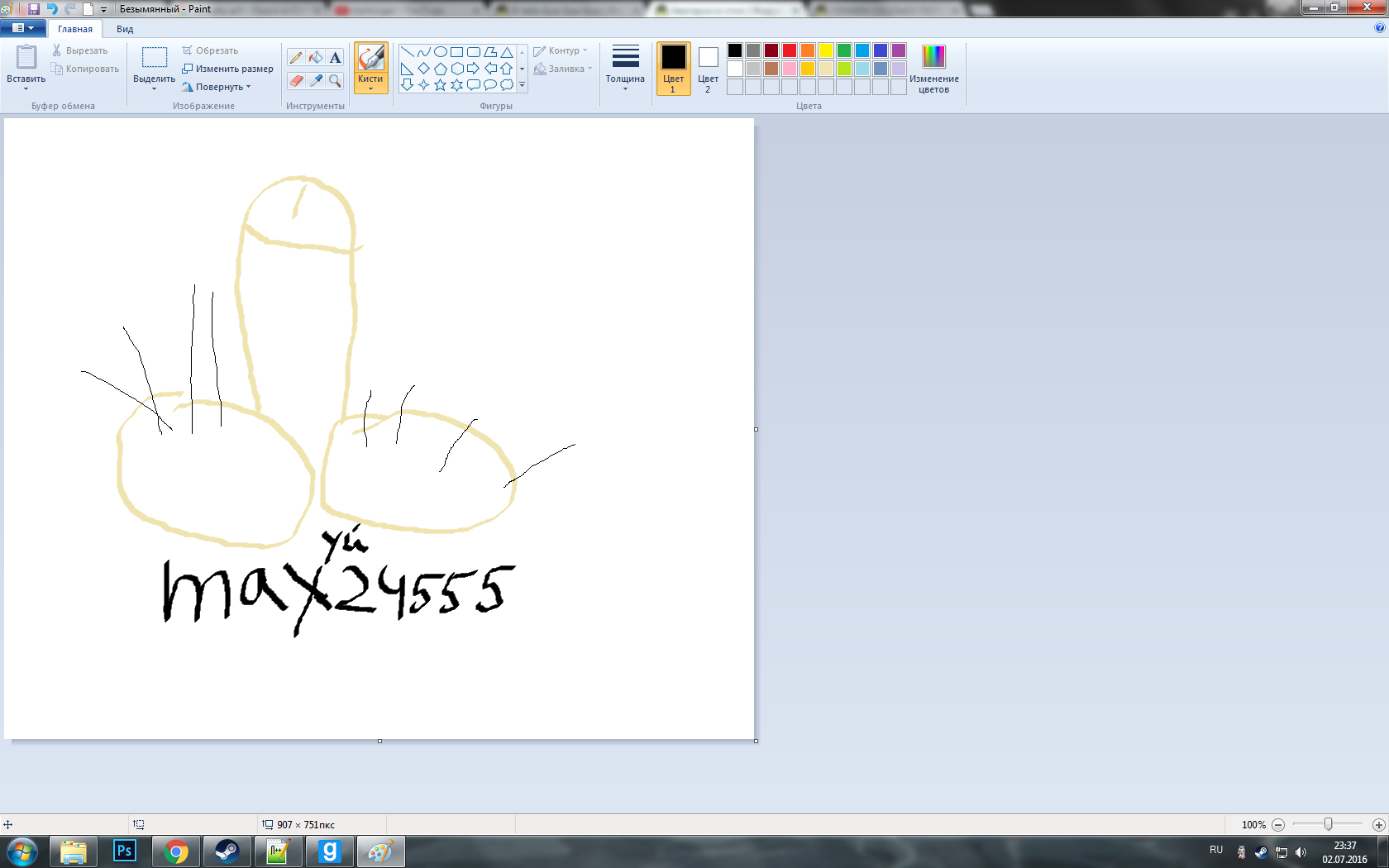Choose the Rectangle shape
Viewport: 1389px width, 868px height.
pyautogui.click(x=456, y=52)
